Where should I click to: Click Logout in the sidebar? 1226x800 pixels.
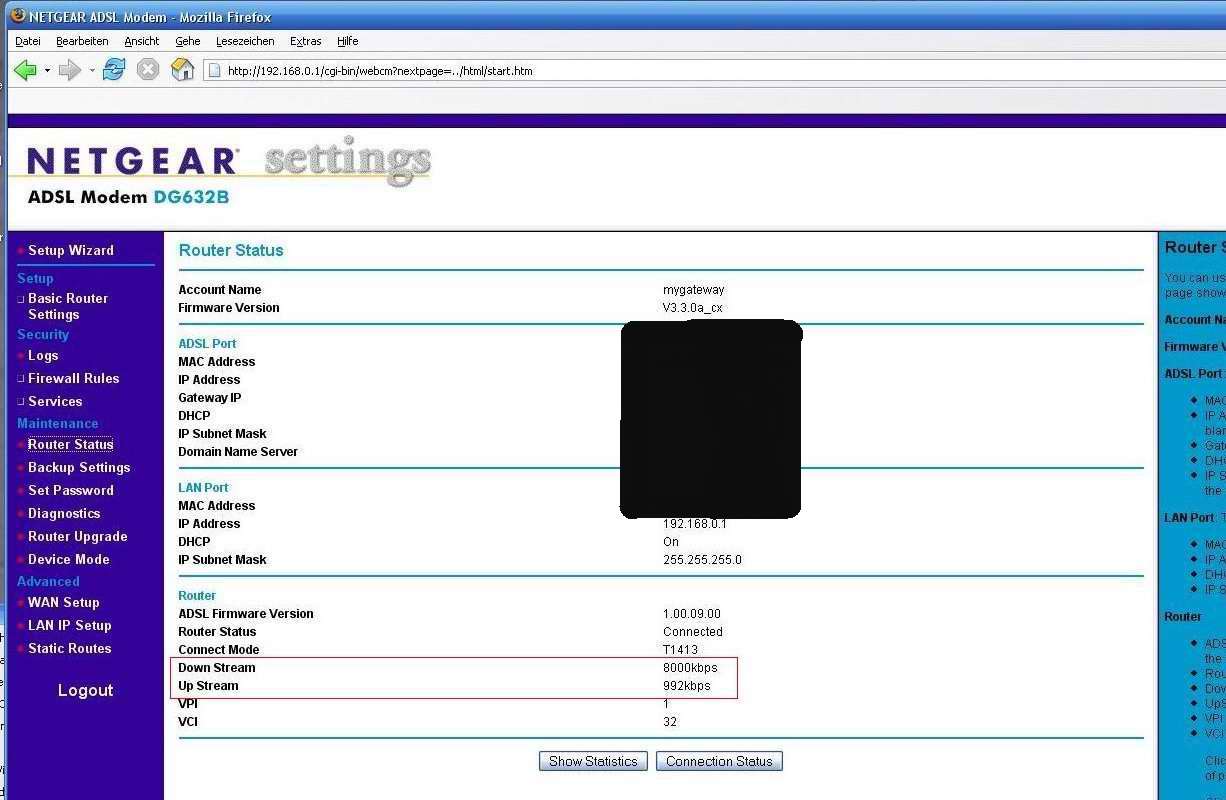(85, 690)
